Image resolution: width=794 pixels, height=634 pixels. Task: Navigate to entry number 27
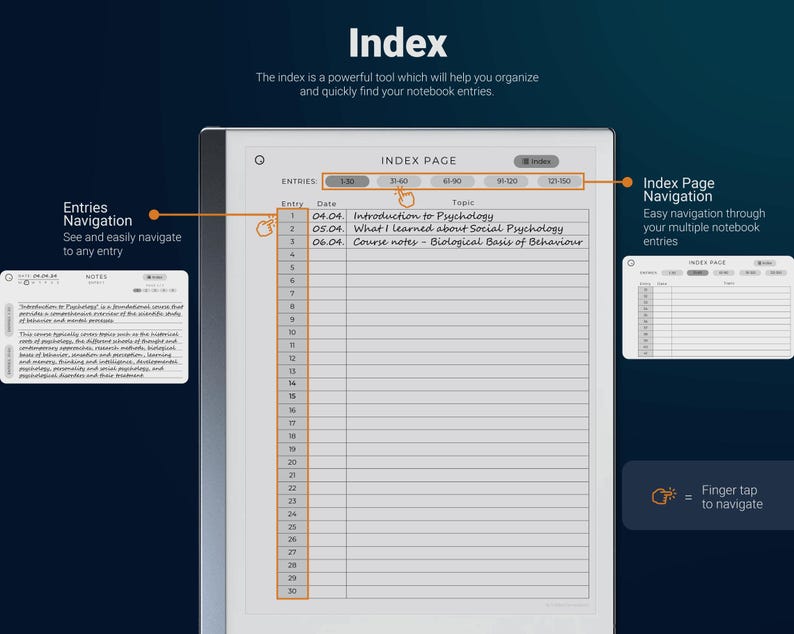[x=292, y=552]
